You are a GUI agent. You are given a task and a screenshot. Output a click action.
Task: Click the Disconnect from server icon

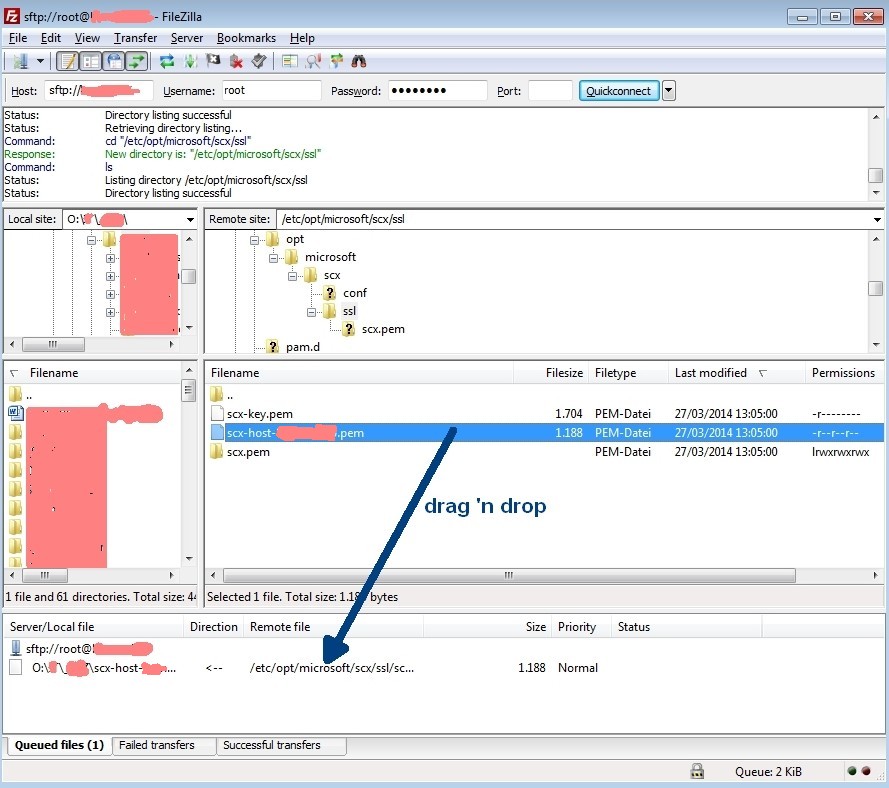[x=236, y=61]
